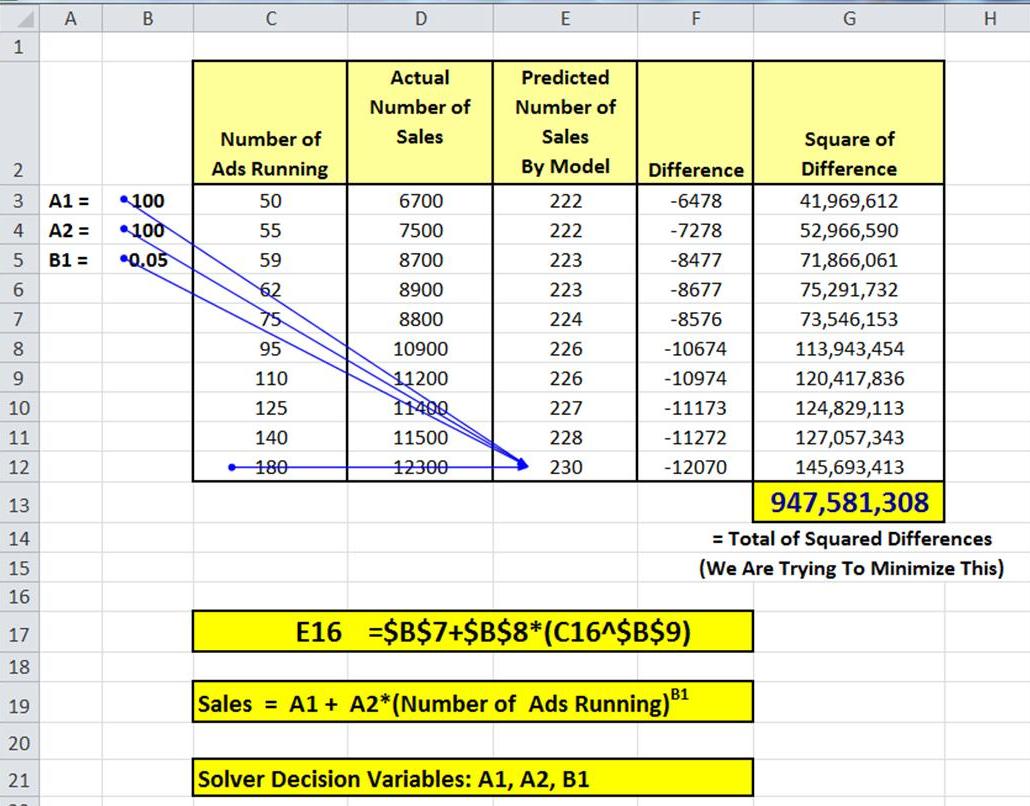Click cell B4 containing A2 value 100

148,230
